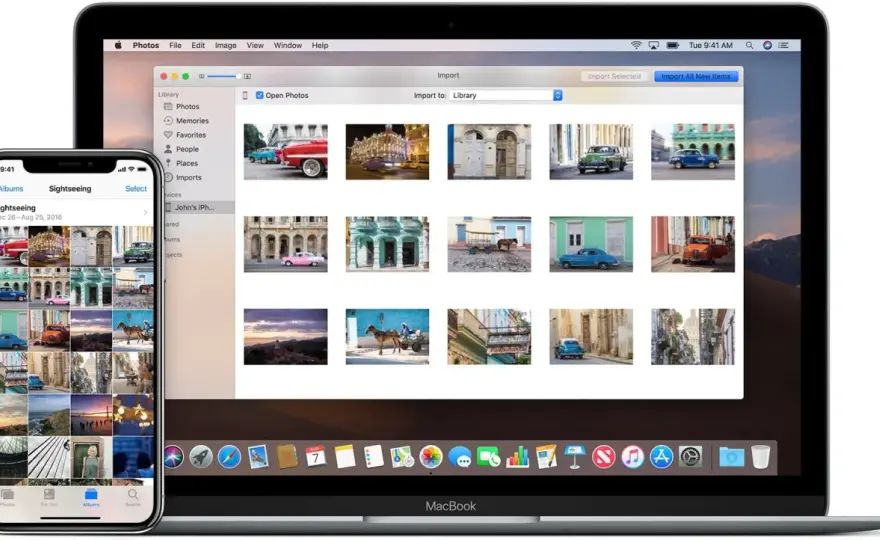Screen dimensions: 880x540
Task: Select People in the sidebar
Action: coord(187,149)
